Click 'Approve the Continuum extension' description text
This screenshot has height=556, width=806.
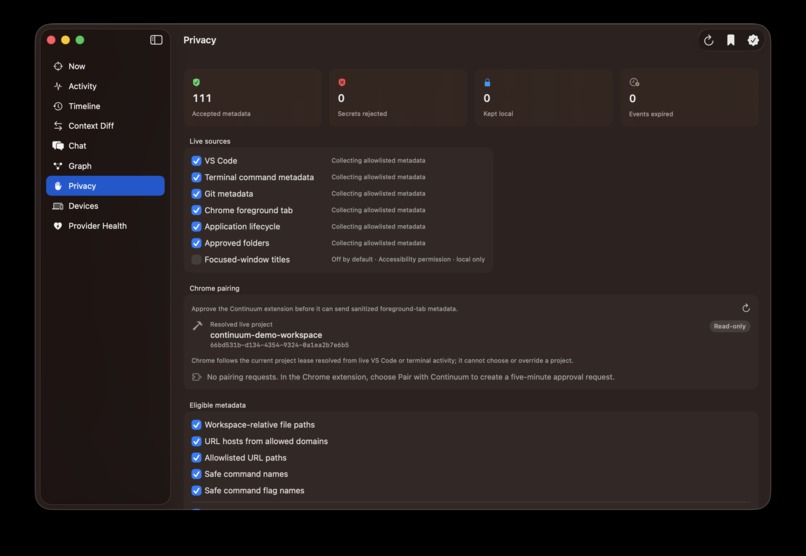point(324,309)
